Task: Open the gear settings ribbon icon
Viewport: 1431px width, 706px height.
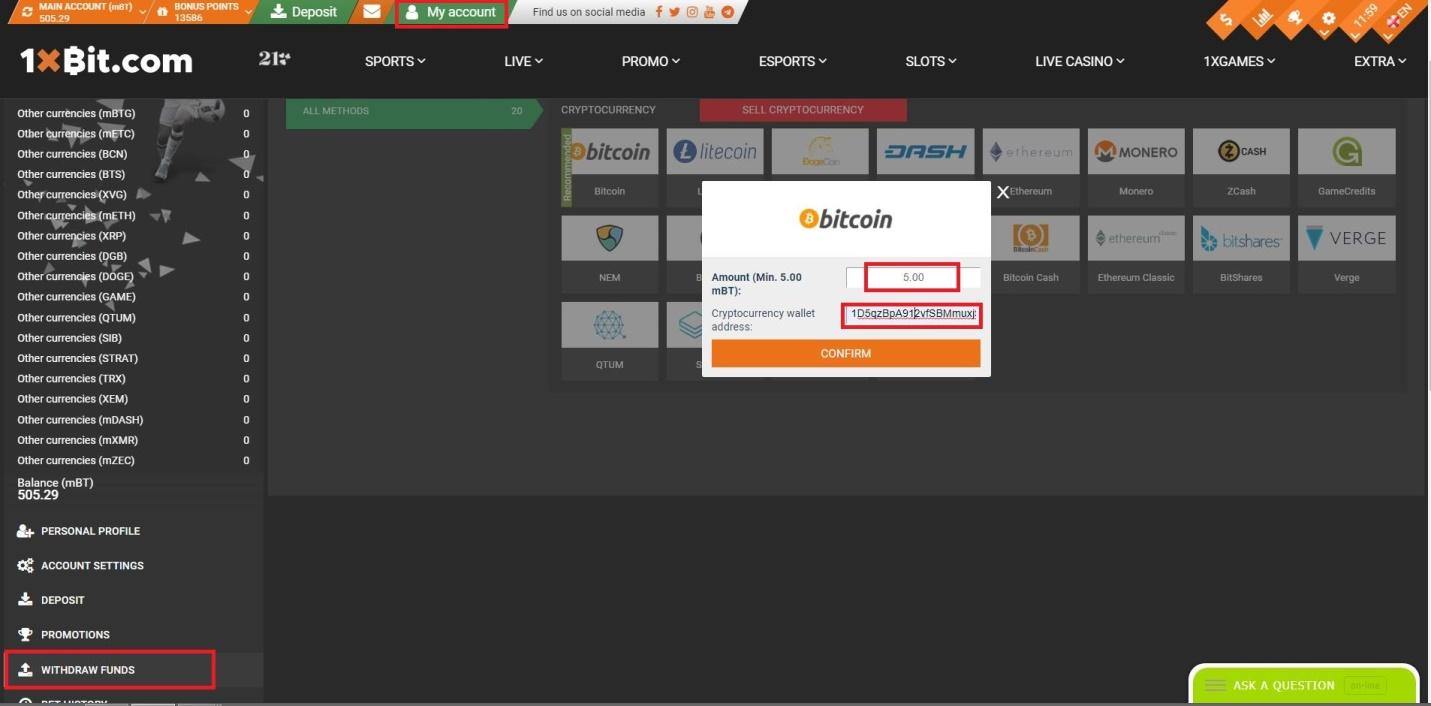Action: tap(1328, 18)
